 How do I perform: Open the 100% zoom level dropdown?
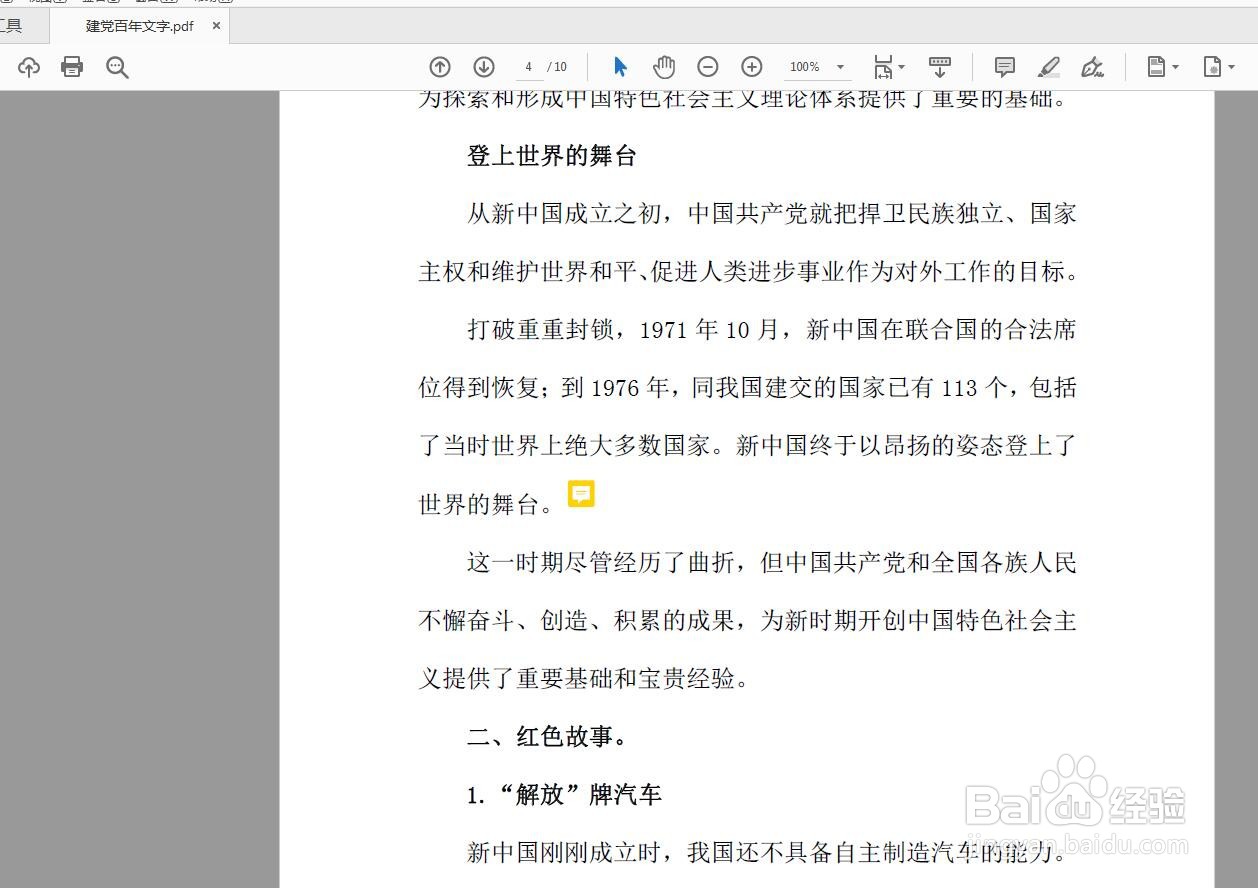840,67
